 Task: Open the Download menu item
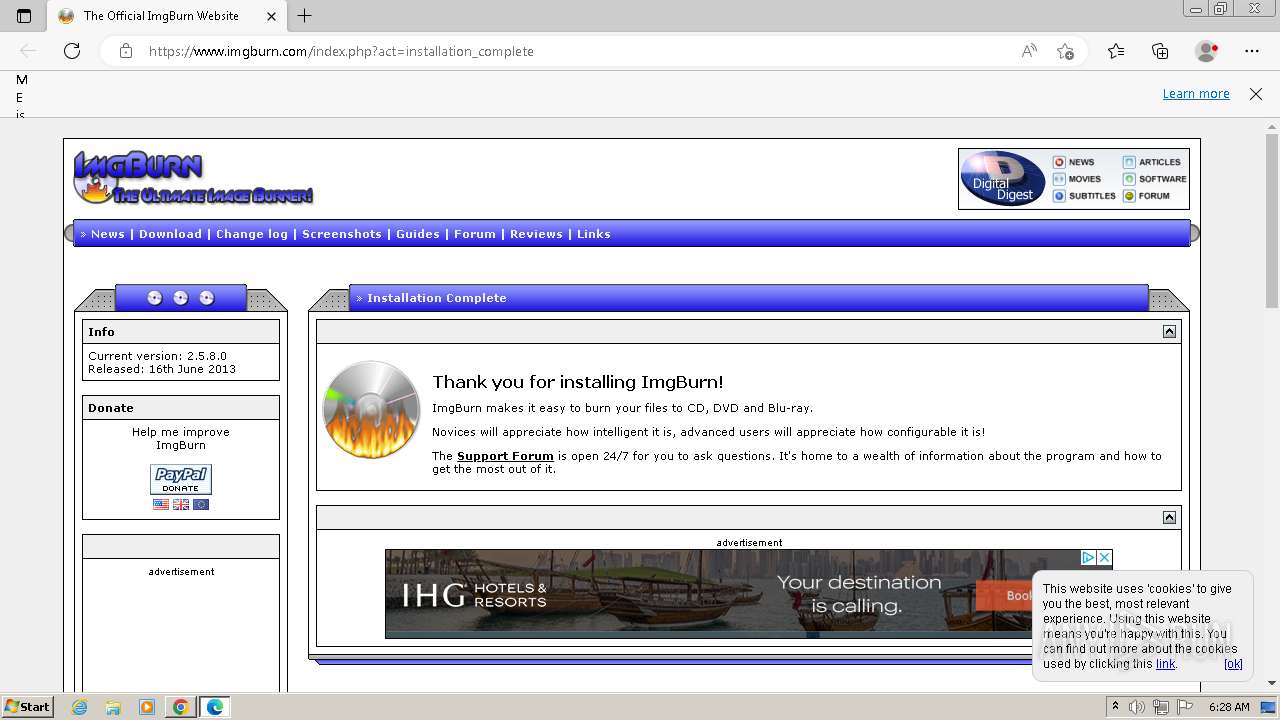point(170,234)
